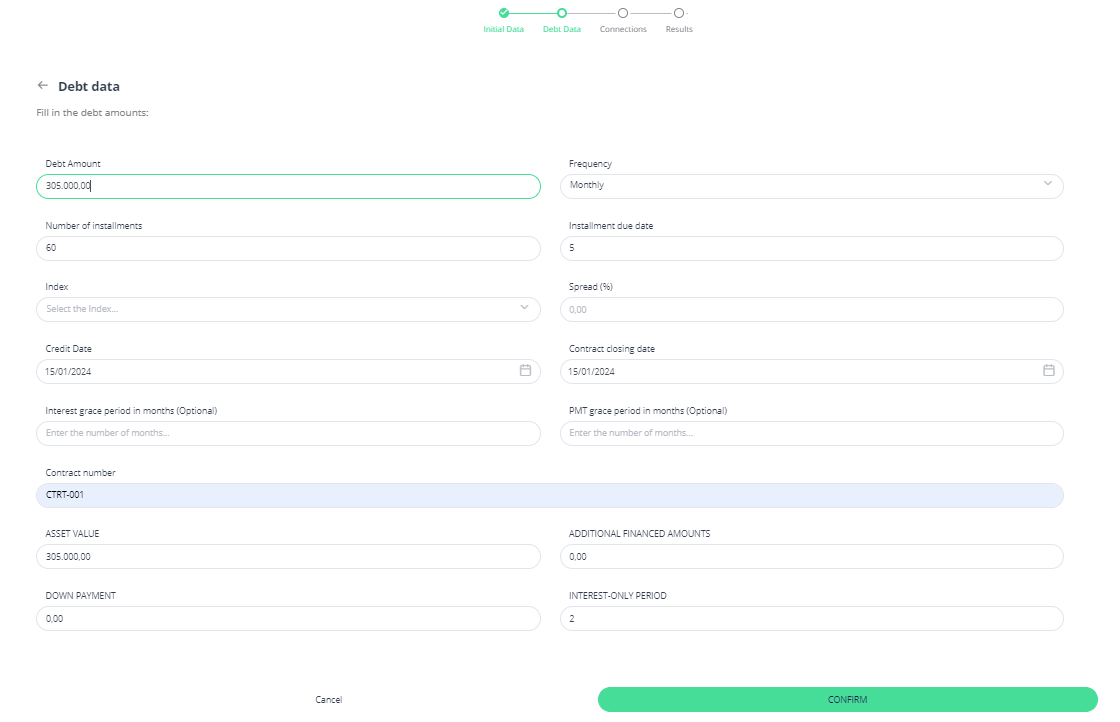Viewport: 1120px width, 722px height.
Task: Open the Credit Date calendar picker
Action: pyautogui.click(x=525, y=370)
